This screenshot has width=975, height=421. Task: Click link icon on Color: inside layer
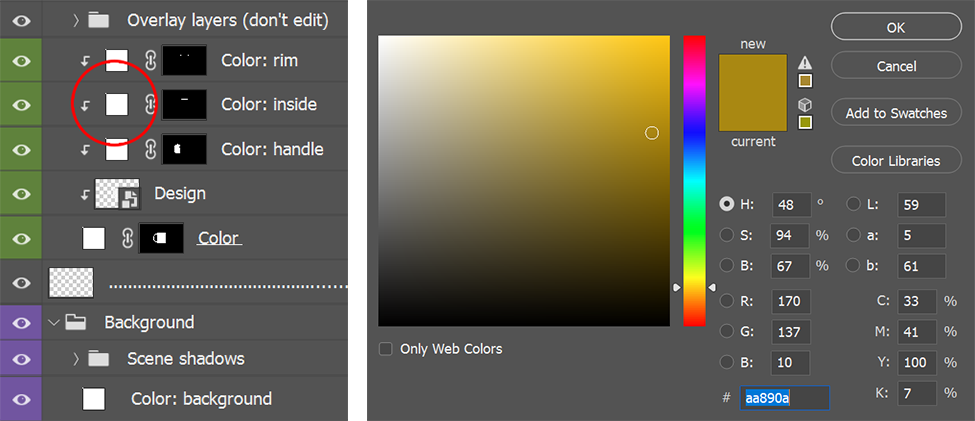(x=149, y=104)
